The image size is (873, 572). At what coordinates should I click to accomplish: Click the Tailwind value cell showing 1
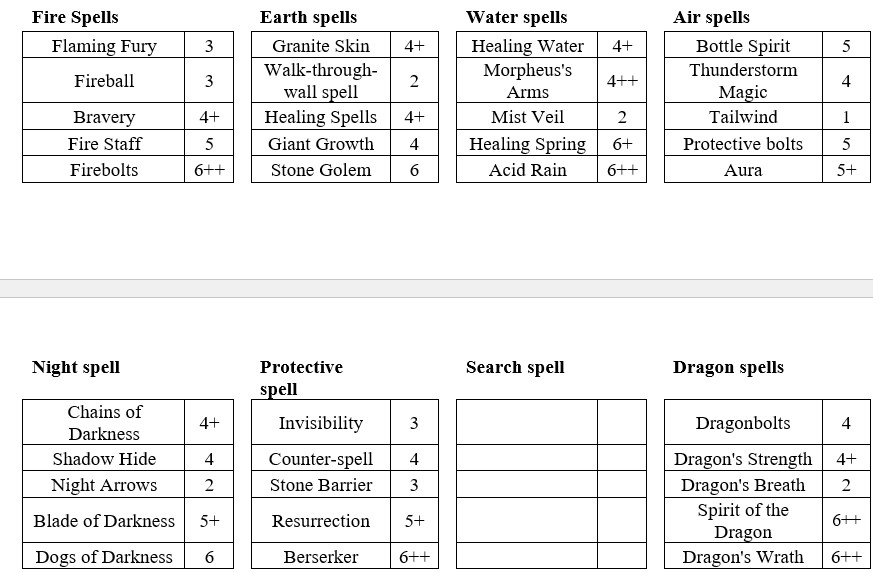(x=846, y=117)
